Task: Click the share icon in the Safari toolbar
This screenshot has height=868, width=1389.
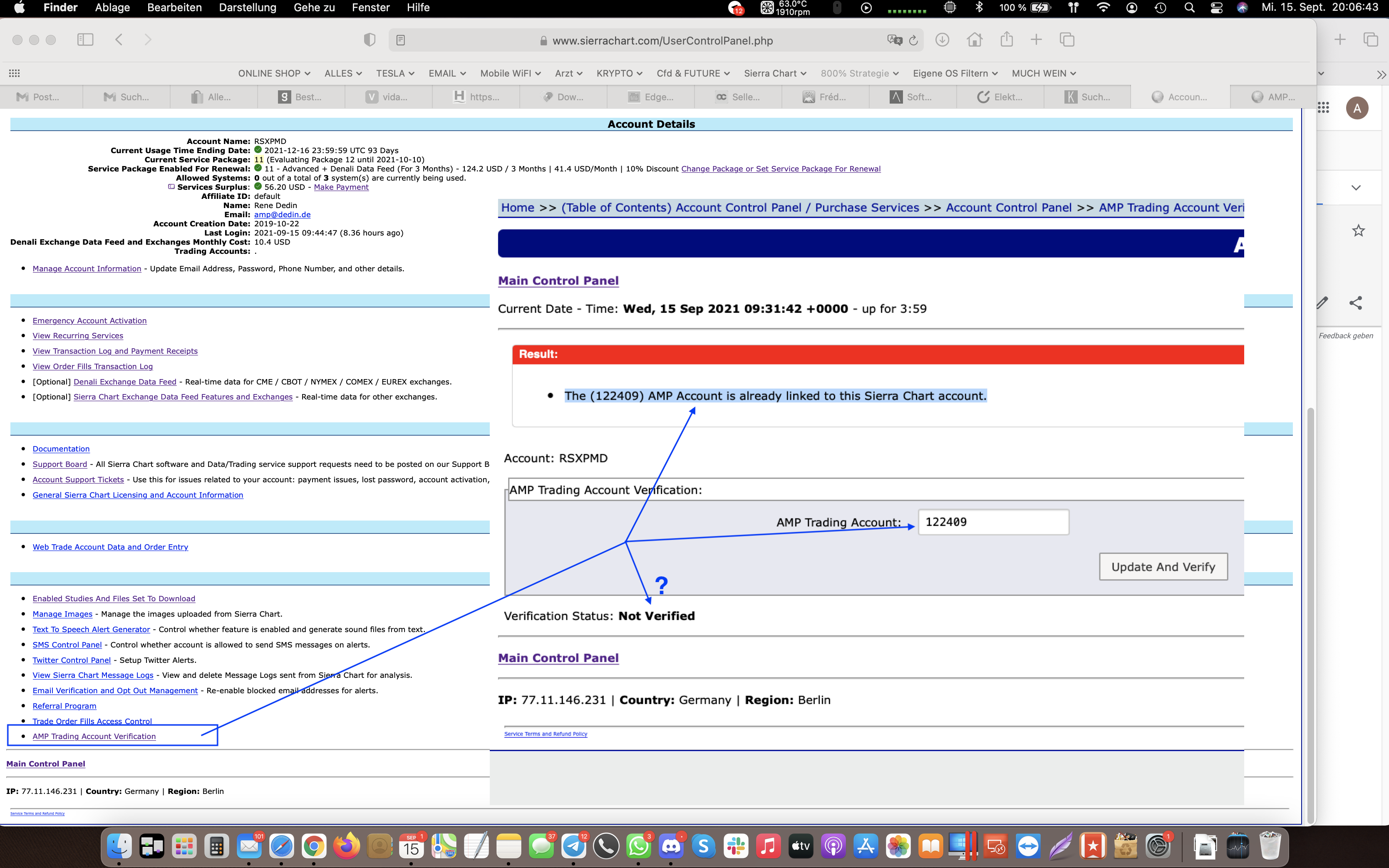Action: 1006,40
